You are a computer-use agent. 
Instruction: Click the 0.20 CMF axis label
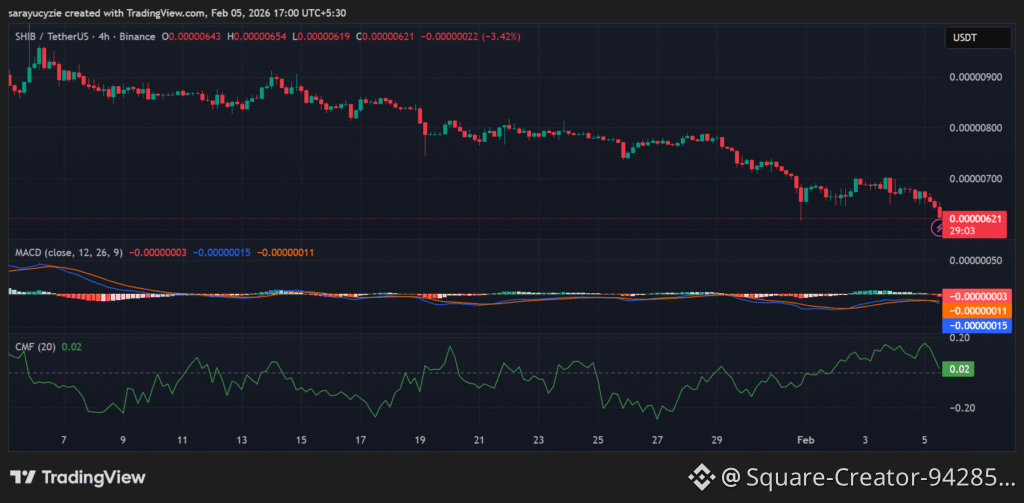point(959,338)
